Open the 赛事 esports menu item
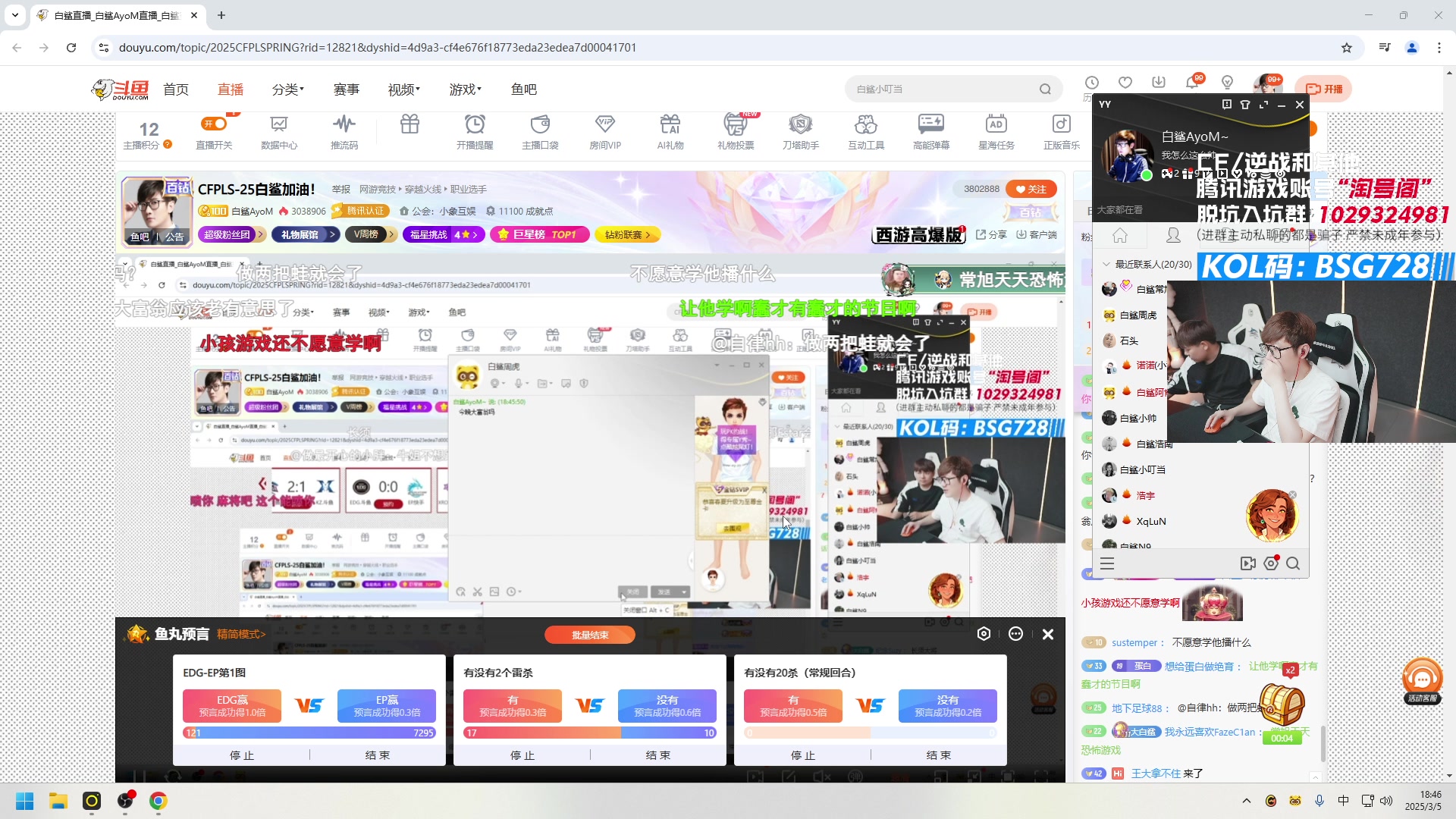 click(x=347, y=89)
